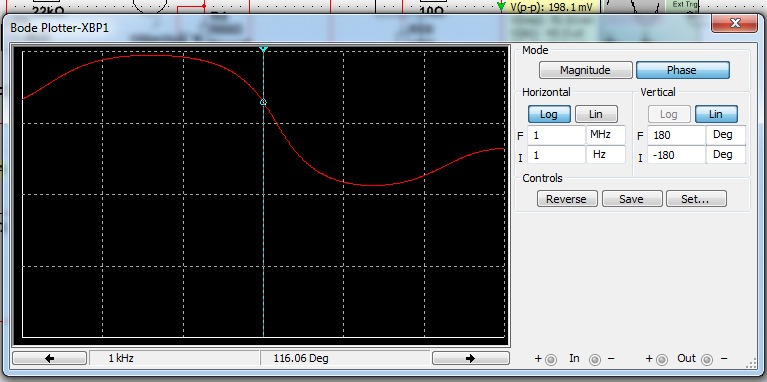Switch Bode Plotter to Magnitude mode
This screenshot has width=767, height=382.
586,70
